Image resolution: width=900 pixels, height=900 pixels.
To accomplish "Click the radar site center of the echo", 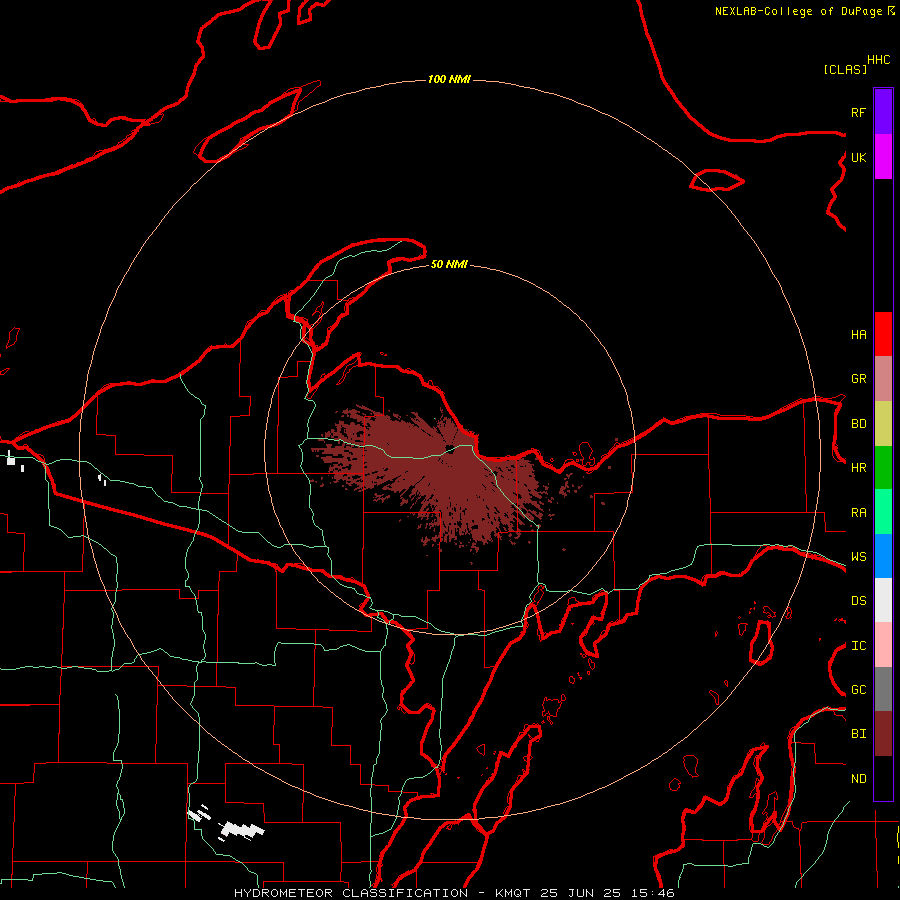I will pos(450,449).
